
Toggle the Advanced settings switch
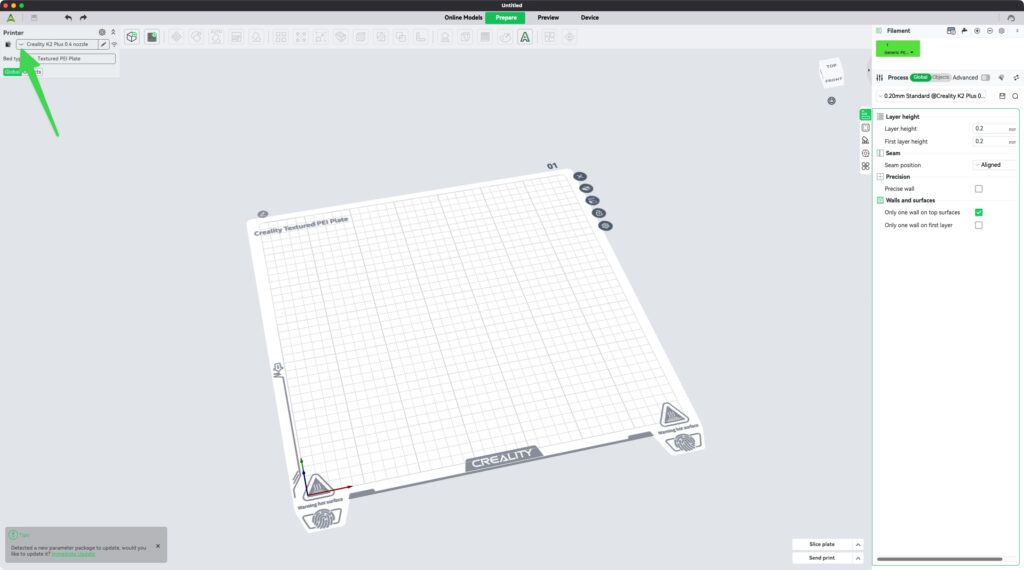pyautogui.click(x=985, y=77)
